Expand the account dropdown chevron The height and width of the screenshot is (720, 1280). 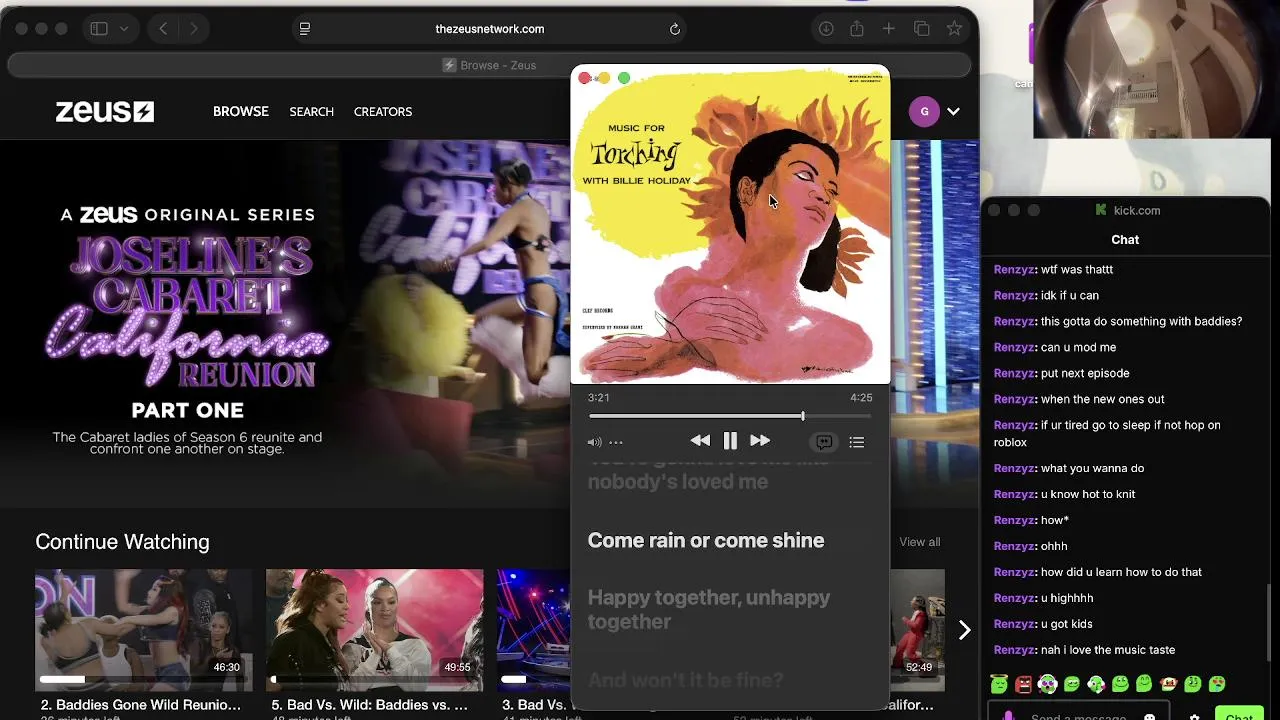[954, 111]
